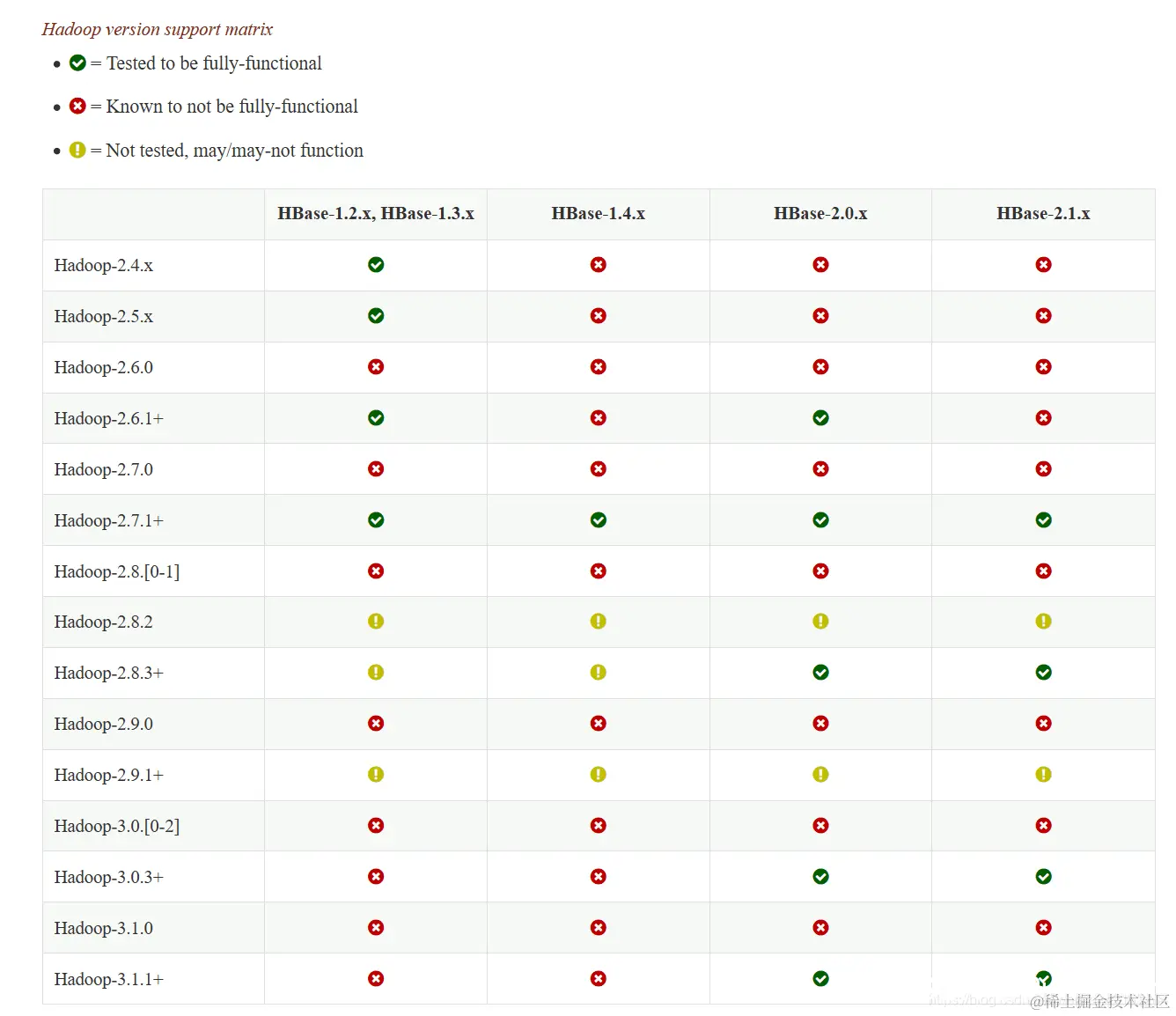Click the 'HBase-1.2.x, HBase-1.3.x' column header
1176x1016 pixels.
(376, 213)
